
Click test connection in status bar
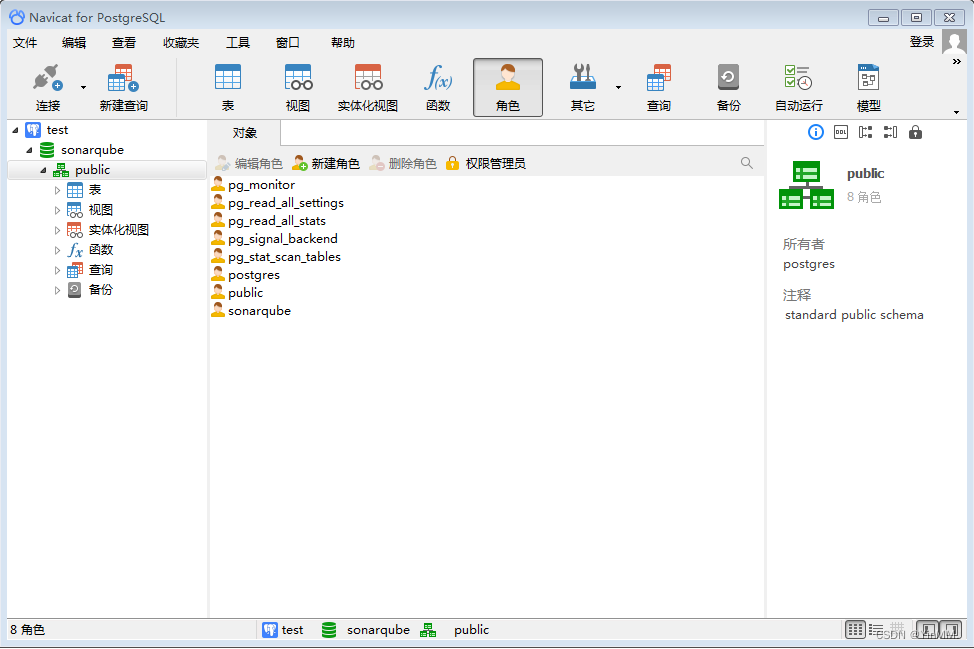point(283,630)
